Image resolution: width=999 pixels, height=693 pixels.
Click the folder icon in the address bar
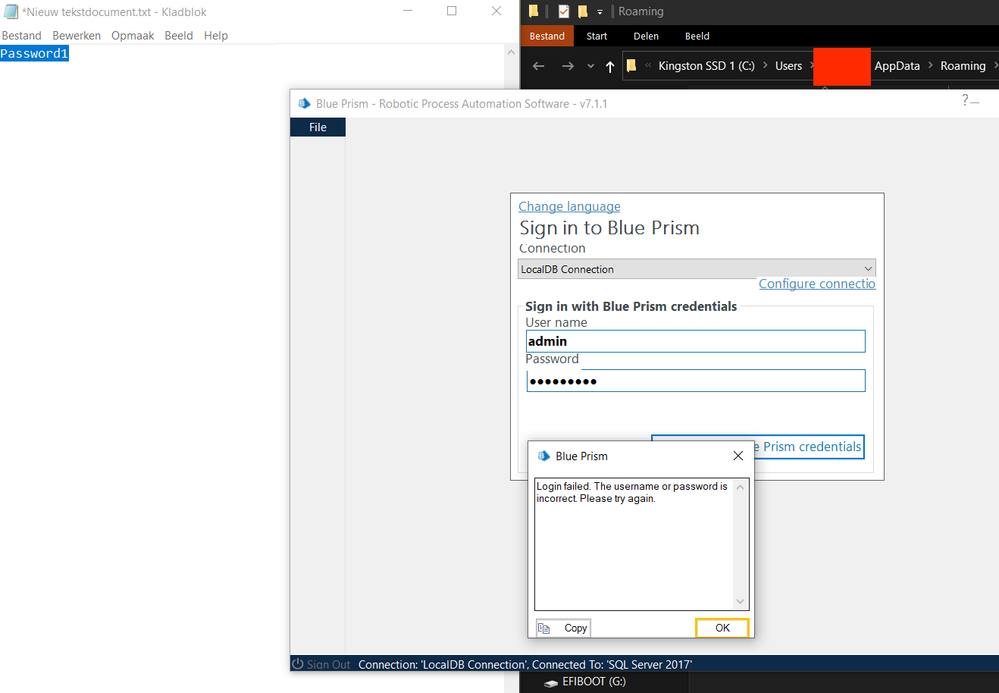pos(631,66)
